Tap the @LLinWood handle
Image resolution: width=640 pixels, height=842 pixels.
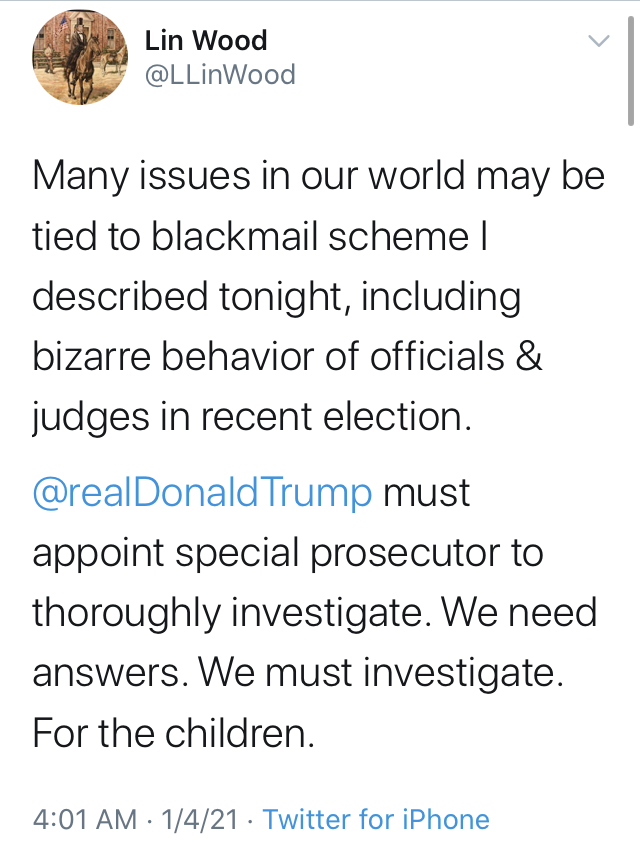click(x=220, y=75)
